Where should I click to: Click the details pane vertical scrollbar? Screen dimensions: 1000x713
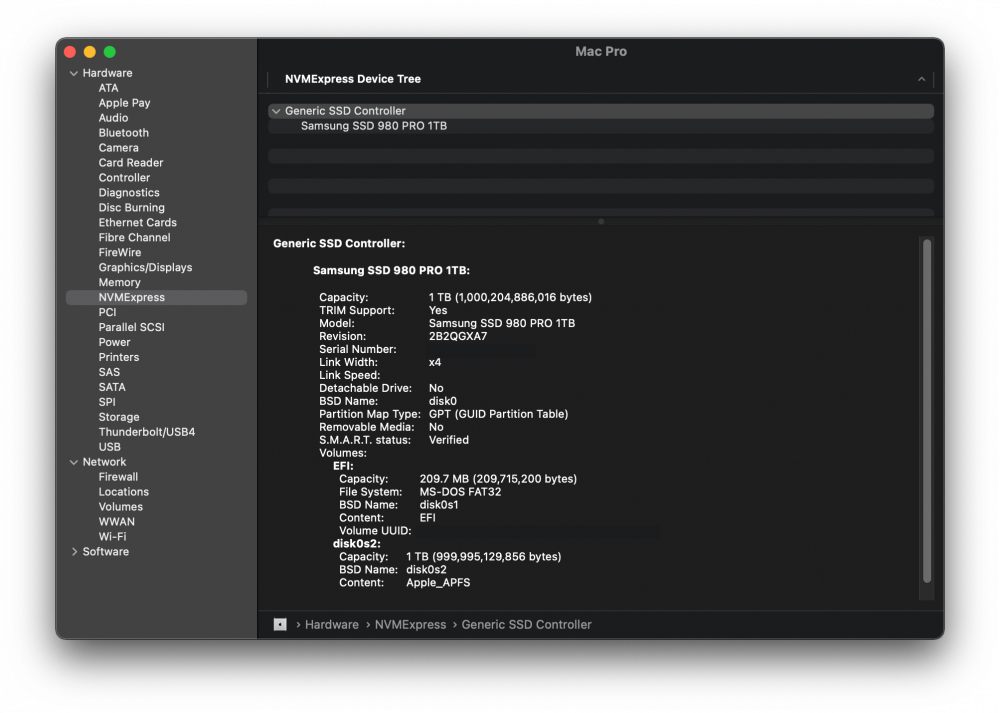click(x=927, y=411)
